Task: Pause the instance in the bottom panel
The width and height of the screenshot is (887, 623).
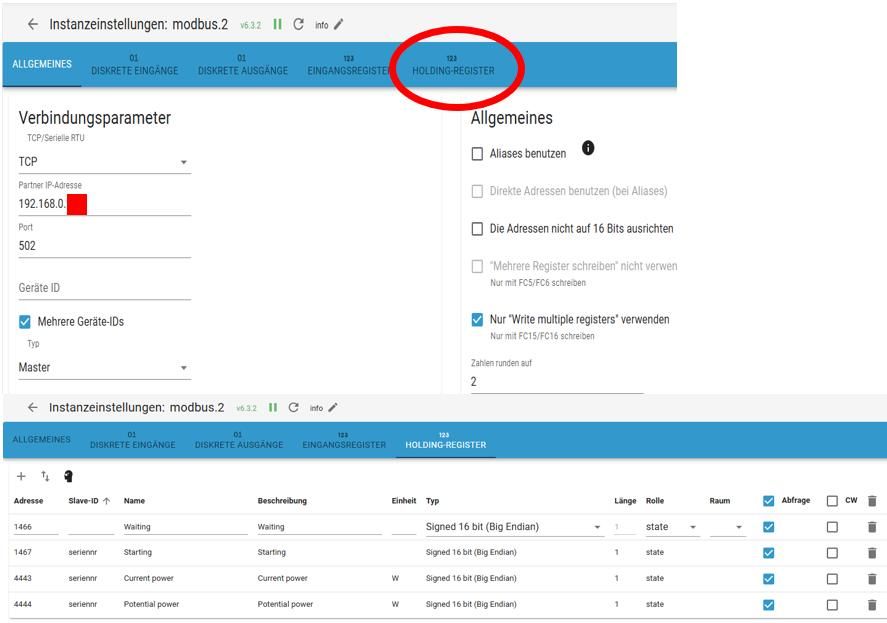Action: (x=273, y=407)
